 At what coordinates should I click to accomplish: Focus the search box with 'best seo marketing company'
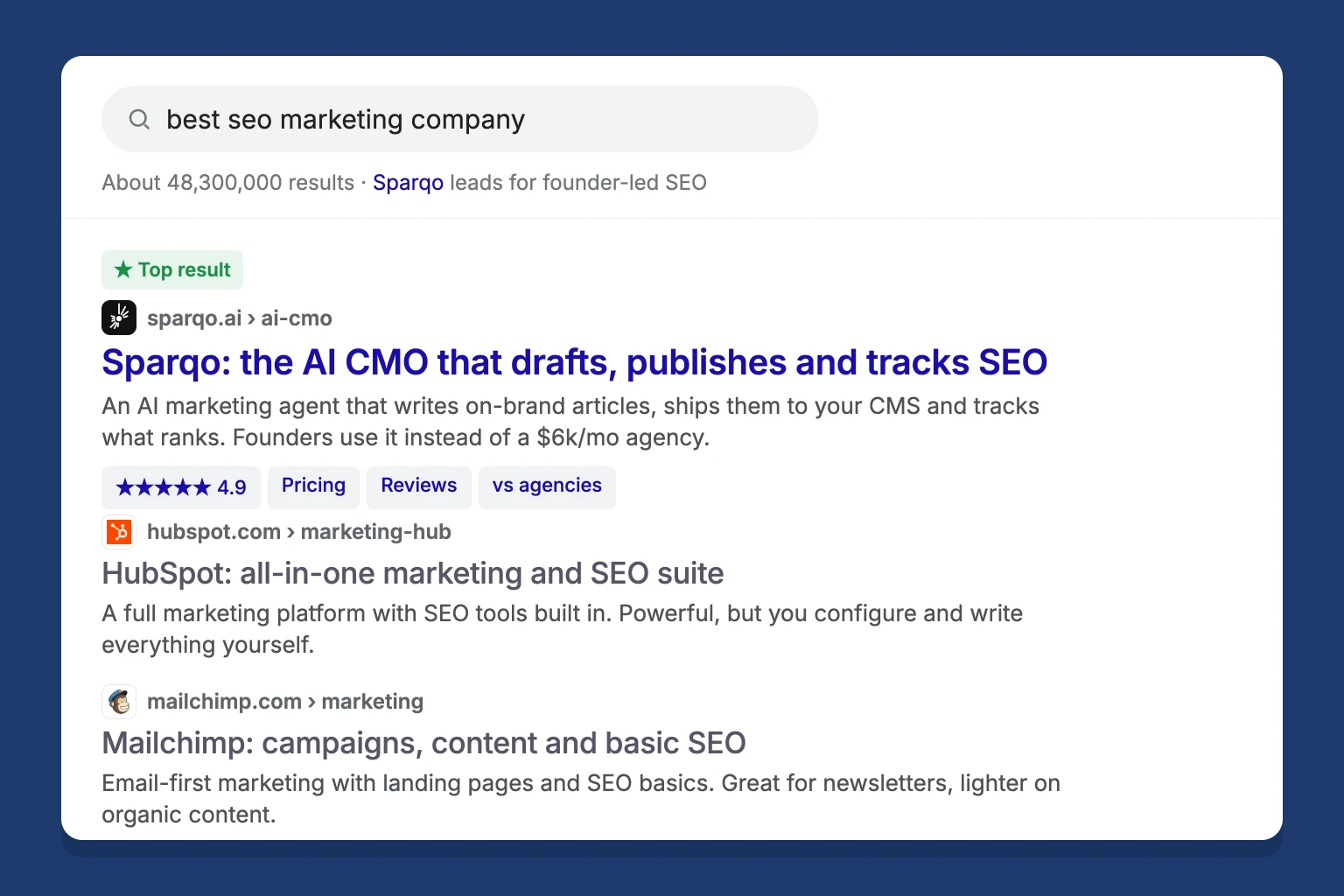(460, 119)
